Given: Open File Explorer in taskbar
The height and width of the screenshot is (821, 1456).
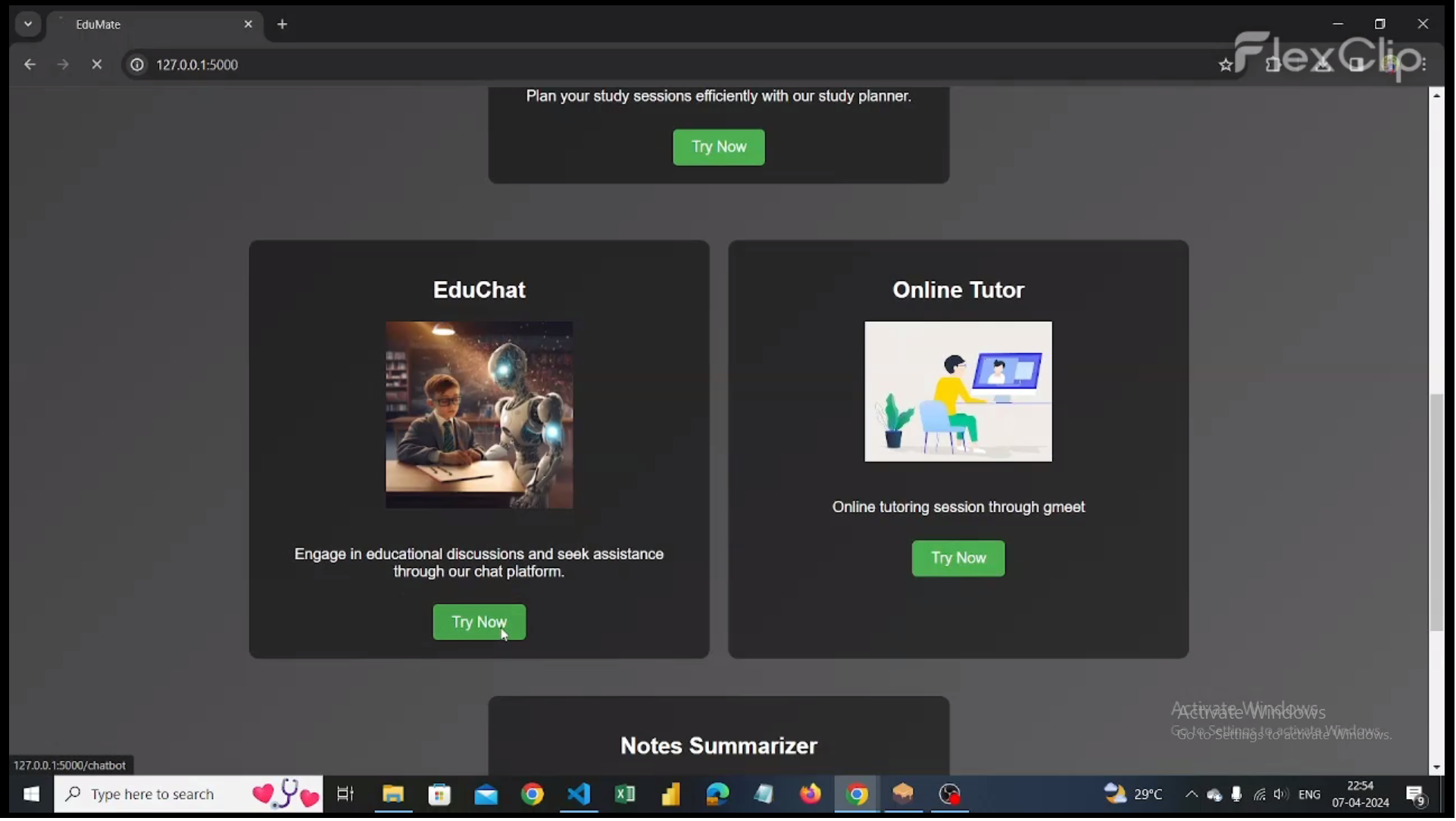Looking at the screenshot, I should (393, 795).
